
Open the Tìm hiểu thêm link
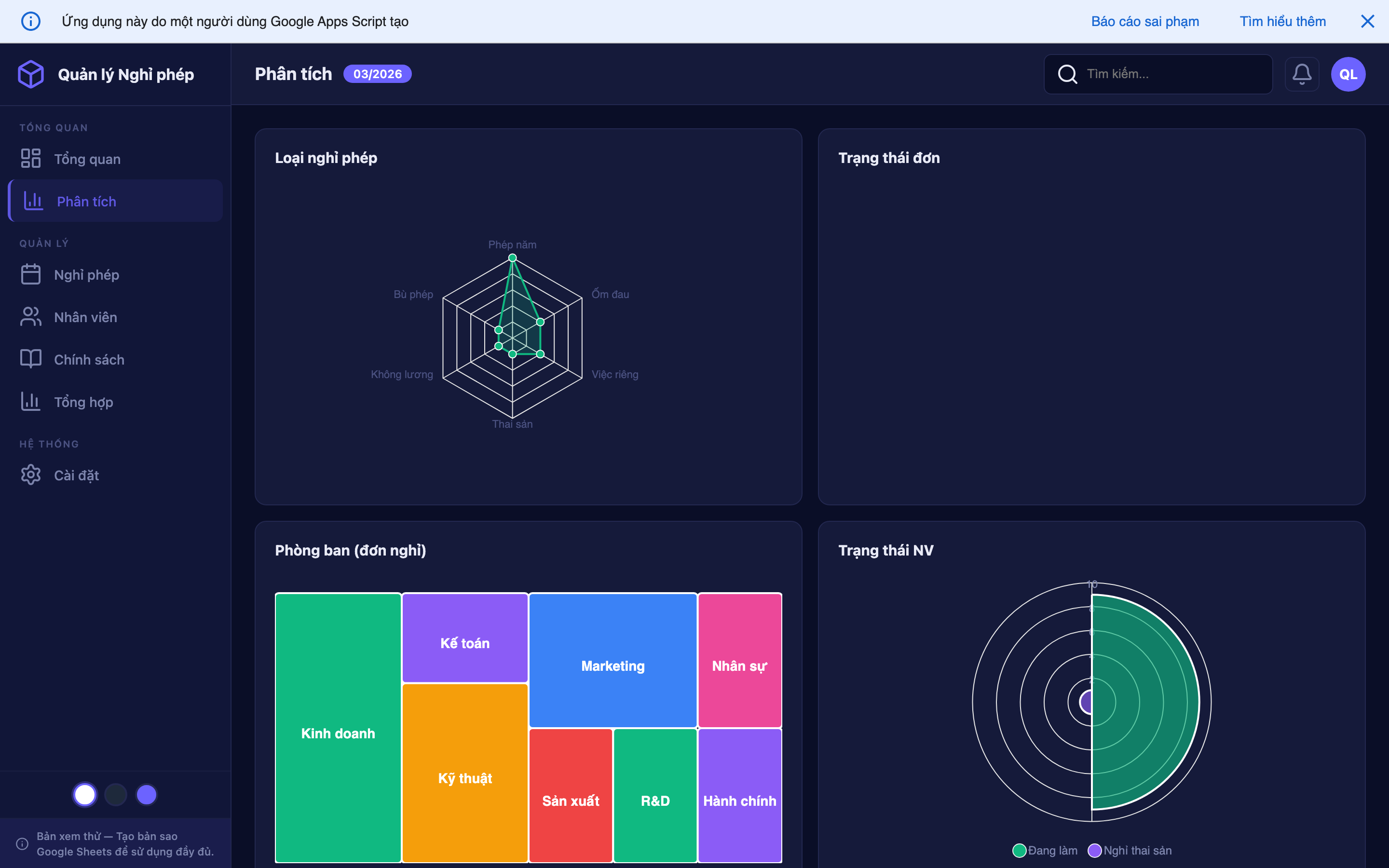tap(1282, 21)
